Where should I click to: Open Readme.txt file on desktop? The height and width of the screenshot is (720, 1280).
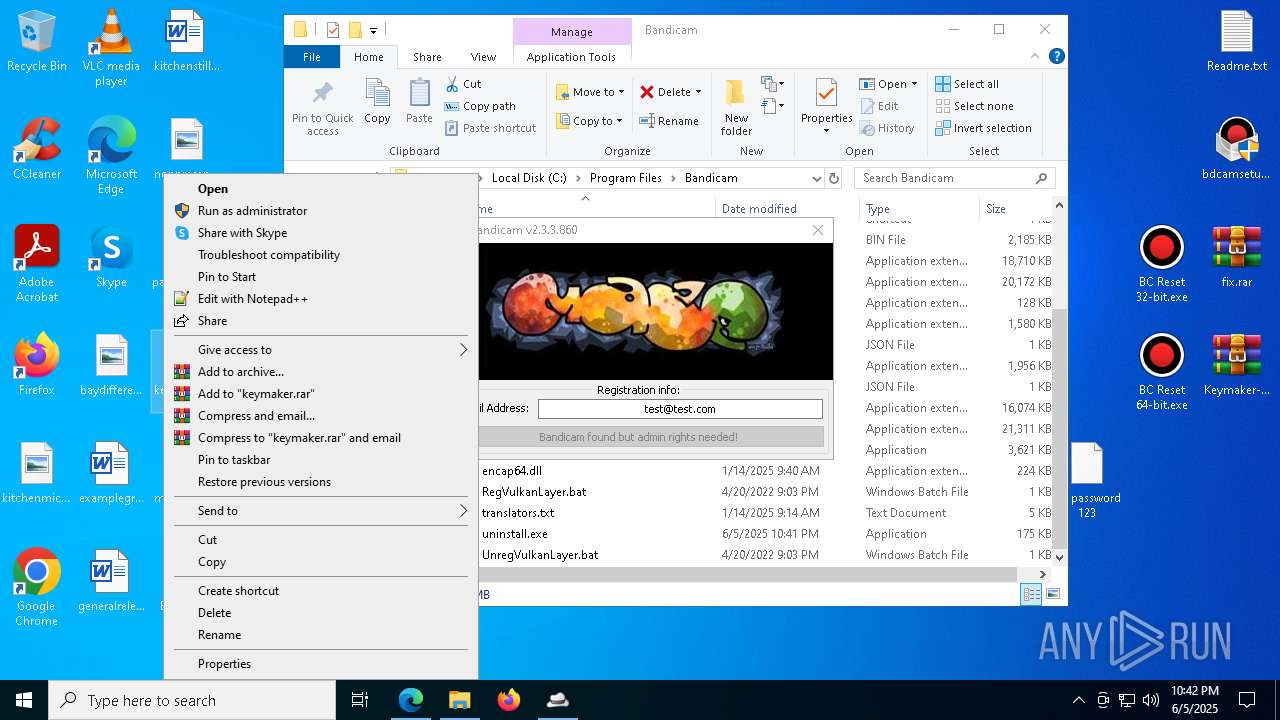pos(1237,42)
